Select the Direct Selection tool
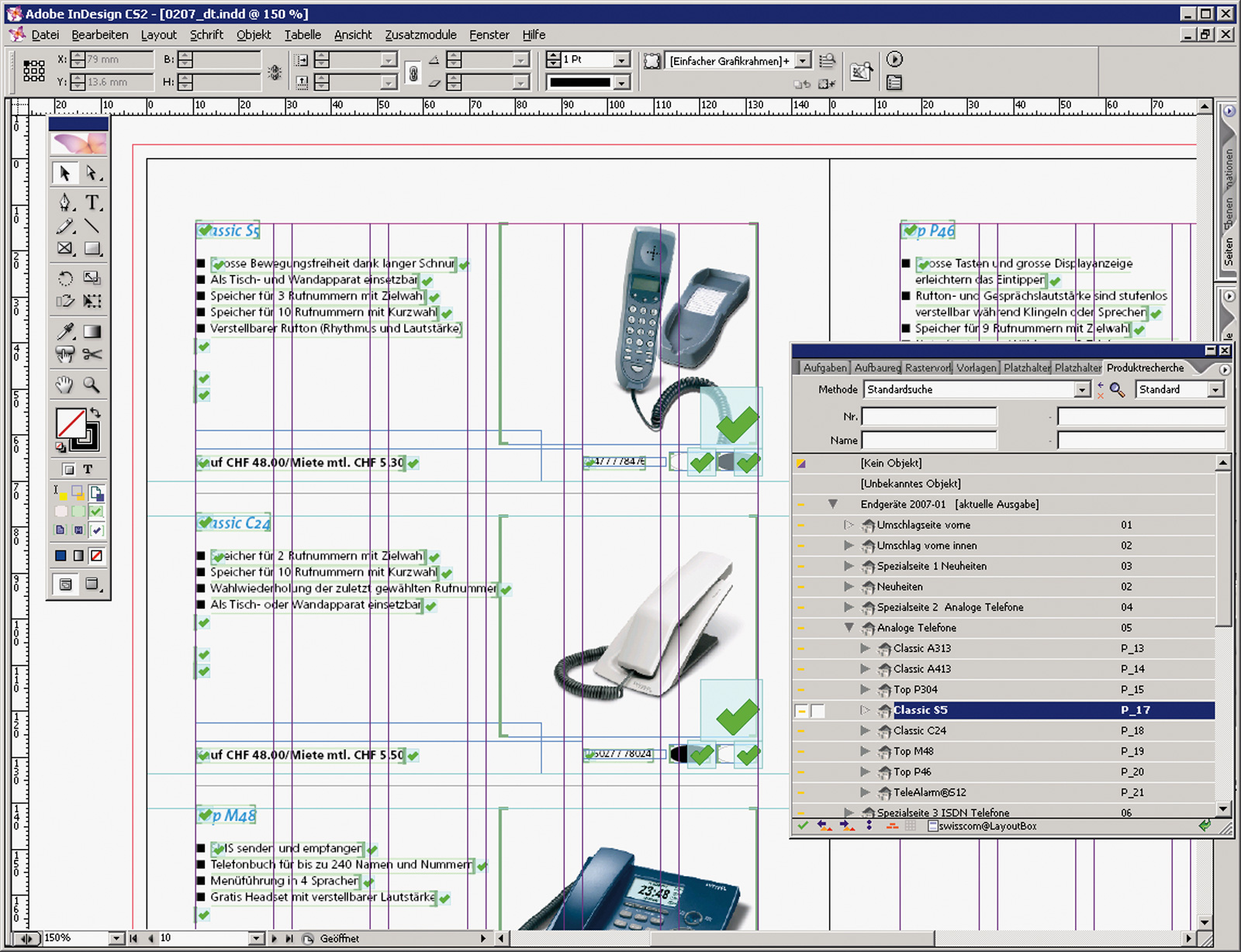1241x952 pixels. 92,173
